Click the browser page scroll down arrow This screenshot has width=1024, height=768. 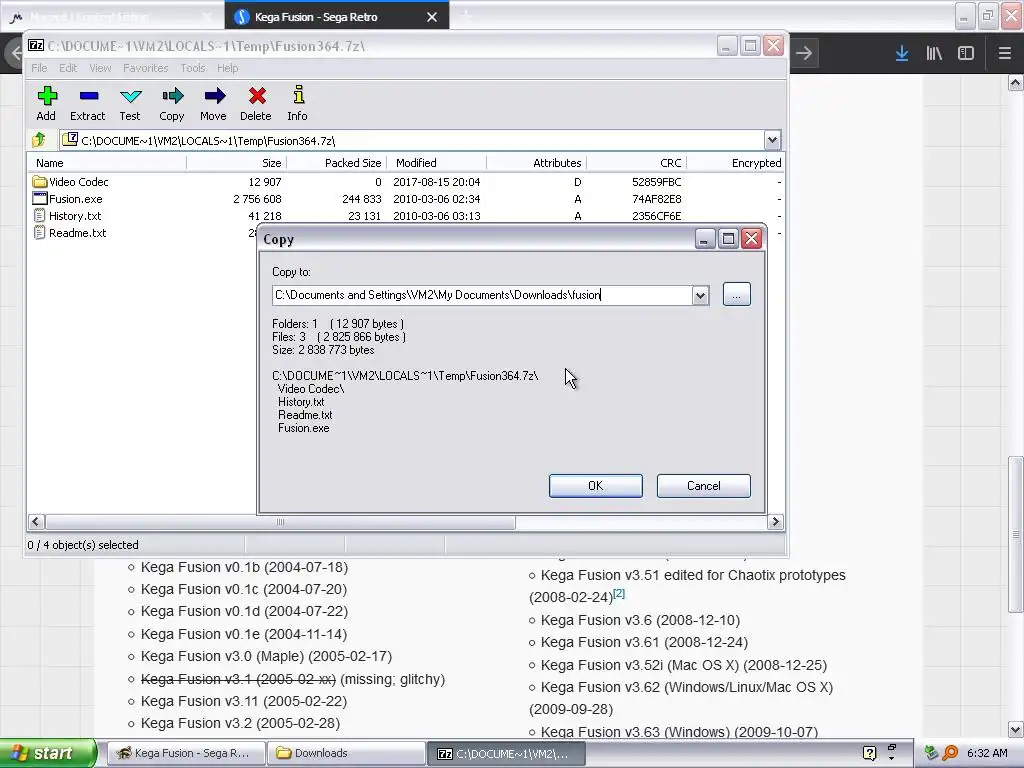click(x=1016, y=729)
